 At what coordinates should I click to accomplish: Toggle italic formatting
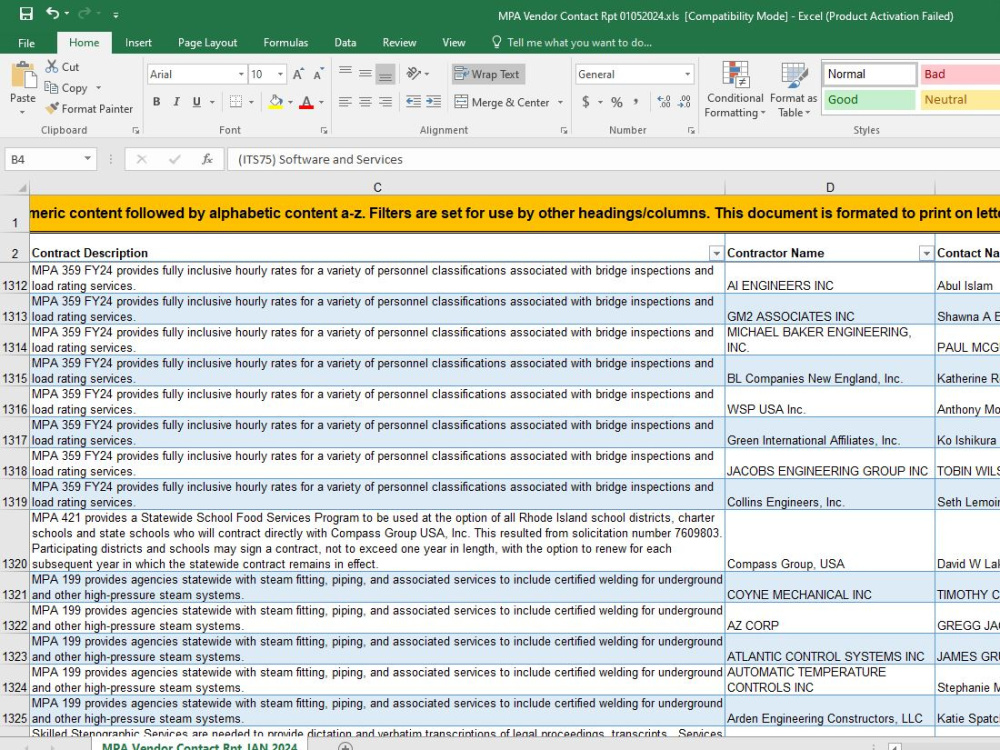[177, 102]
